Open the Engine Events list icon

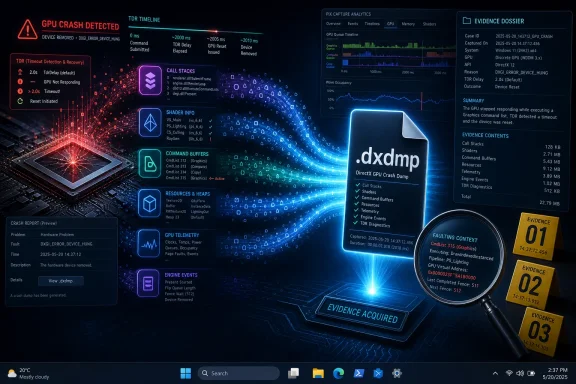click(x=148, y=283)
